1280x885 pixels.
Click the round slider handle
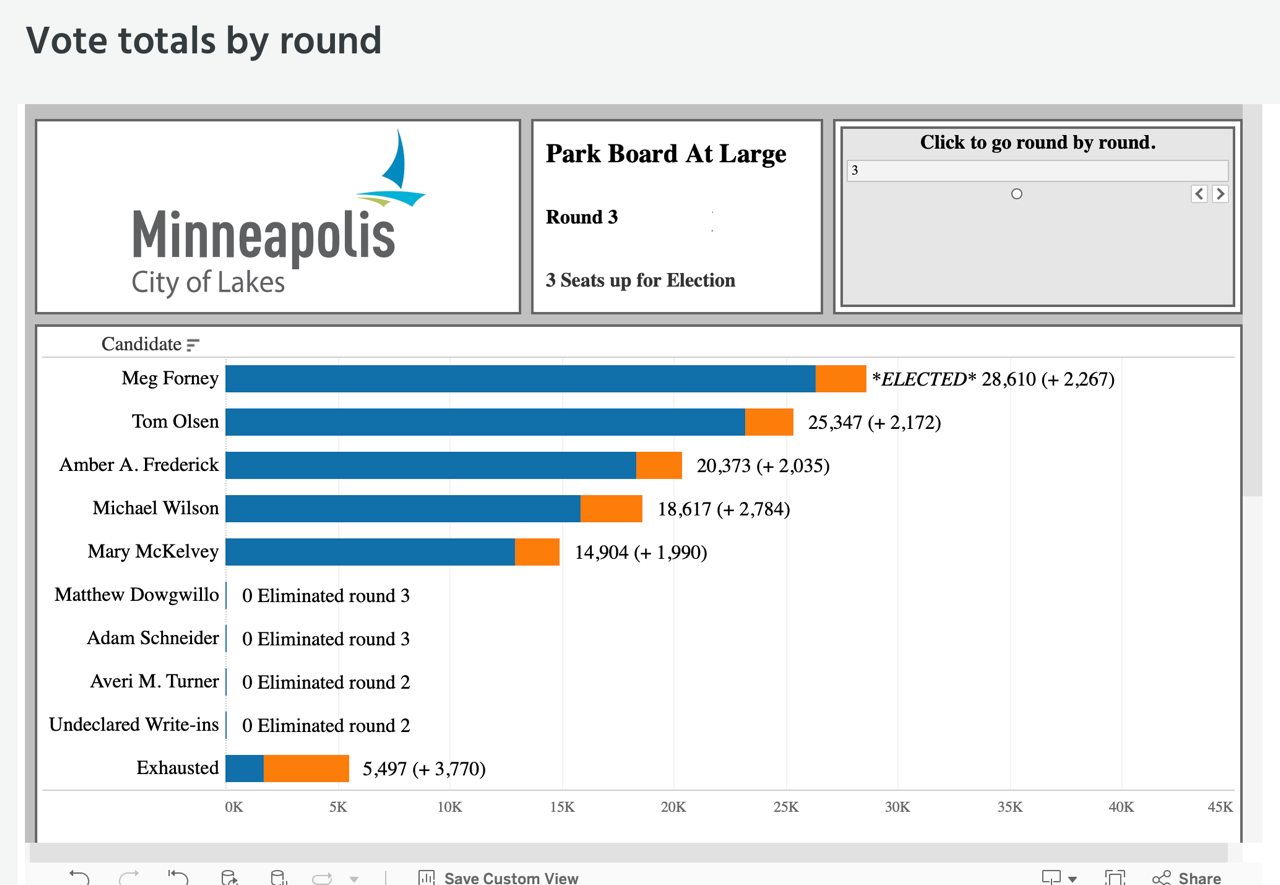coord(1017,194)
